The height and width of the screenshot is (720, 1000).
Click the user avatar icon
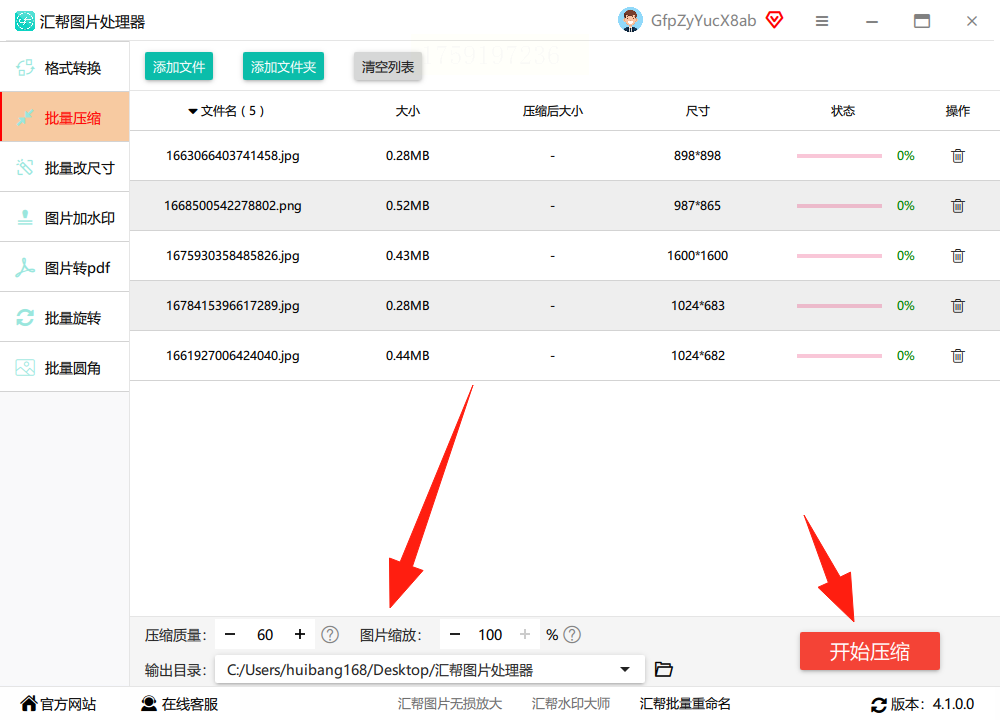pyautogui.click(x=630, y=20)
